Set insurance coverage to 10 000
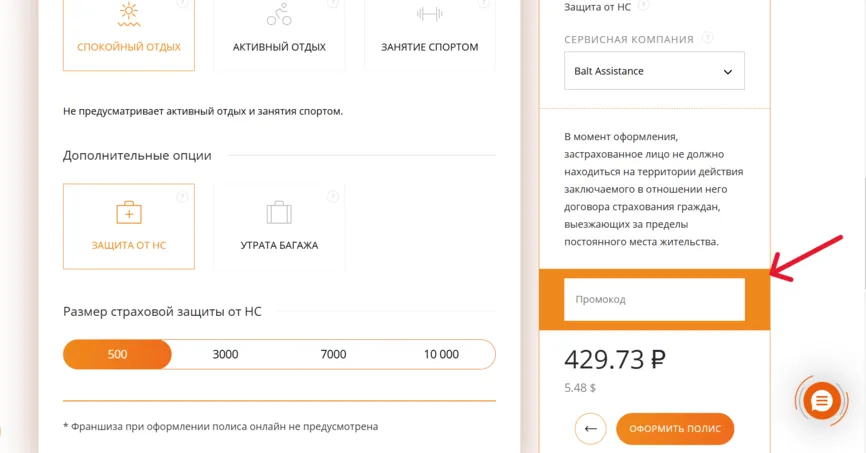The height and width of the screenshot is (453, 866). point(441,354)
